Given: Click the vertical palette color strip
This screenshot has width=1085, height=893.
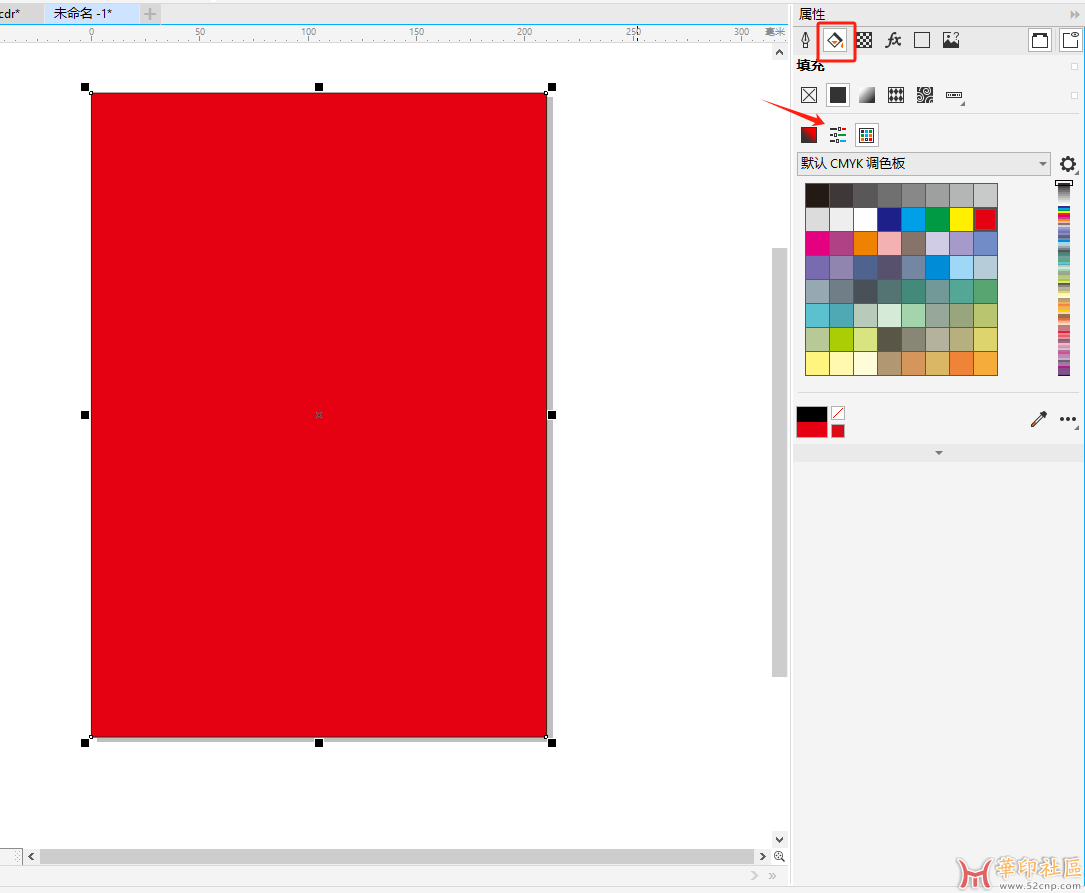Looking at the screenshot, I should click(1064, 280).
